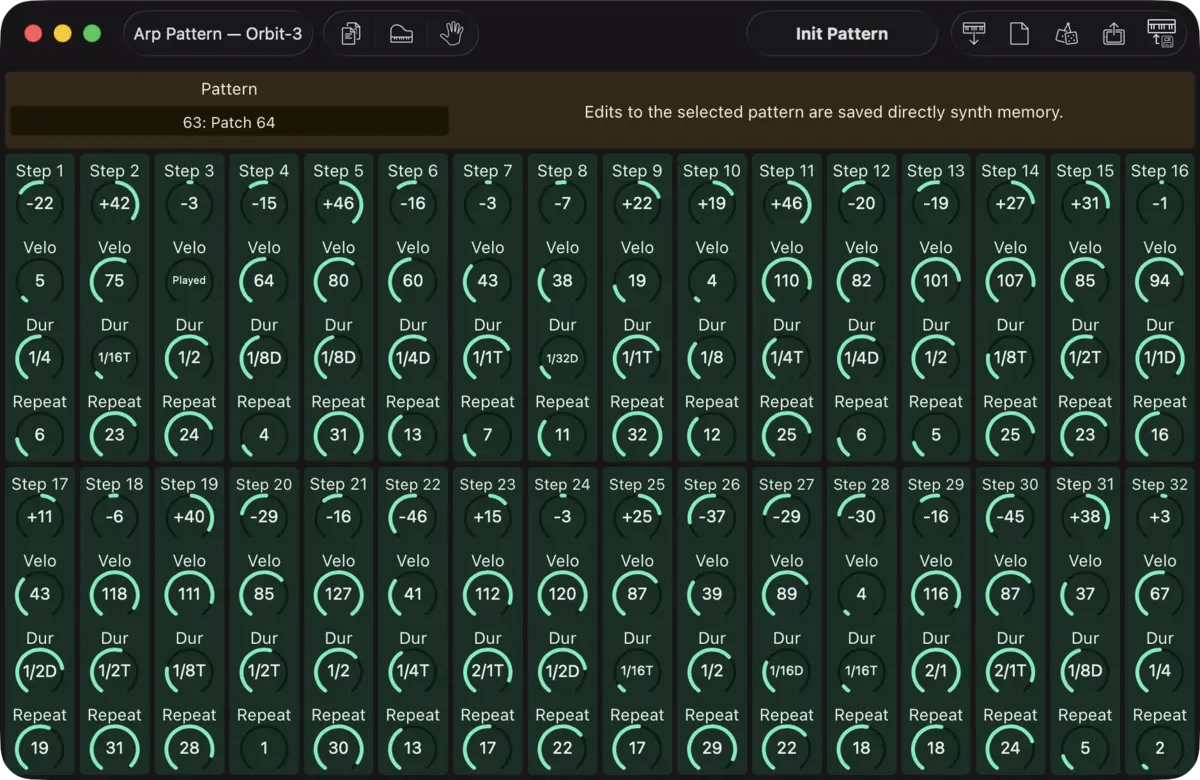Click the Step 6 Repeat knob showing 13
1200x780 pixels.
413,434
